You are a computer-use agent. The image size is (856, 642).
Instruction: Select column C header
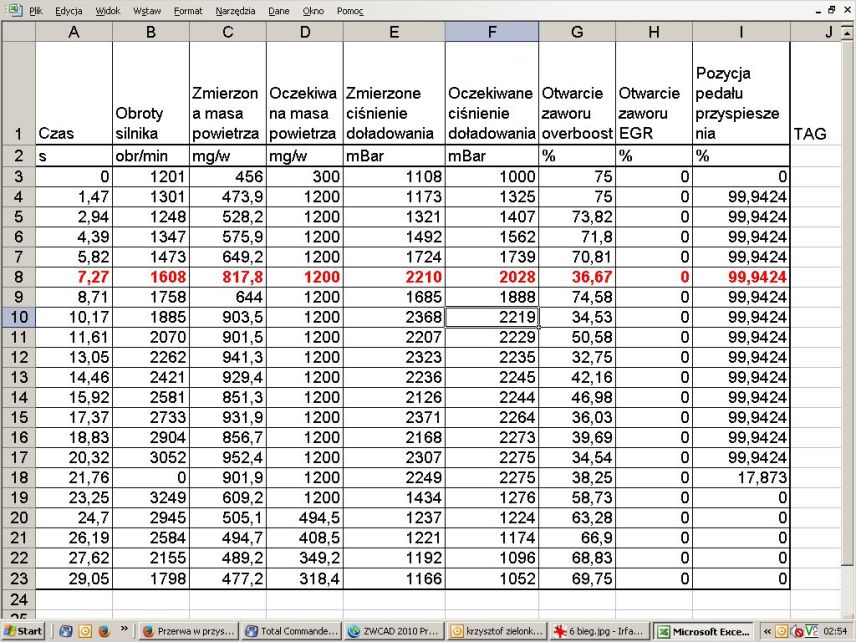228,32
